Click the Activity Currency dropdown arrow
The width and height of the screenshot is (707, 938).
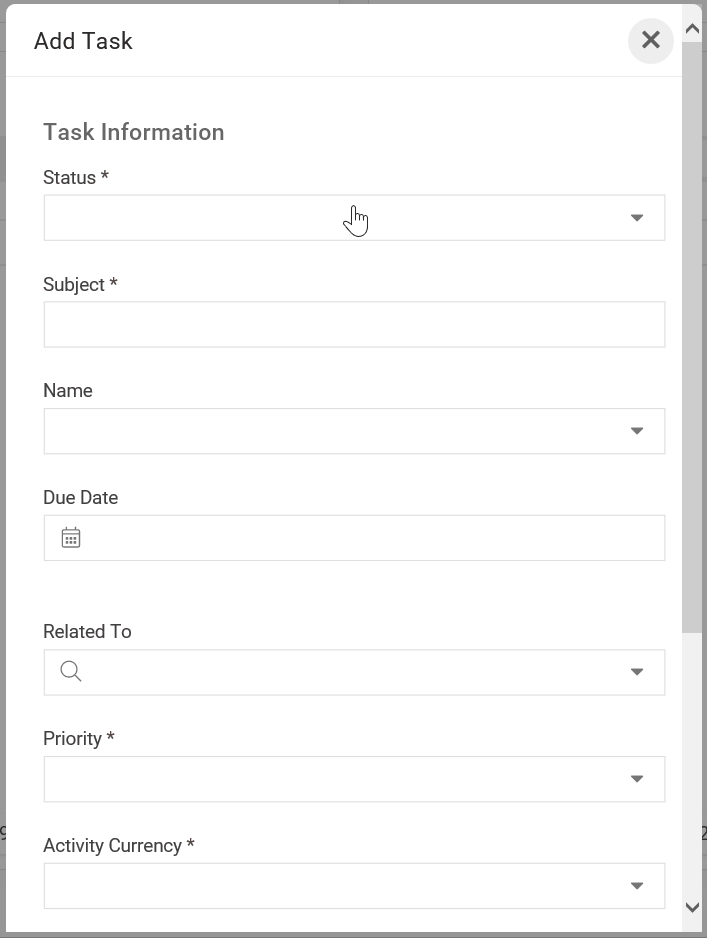(x=636, y=886)
